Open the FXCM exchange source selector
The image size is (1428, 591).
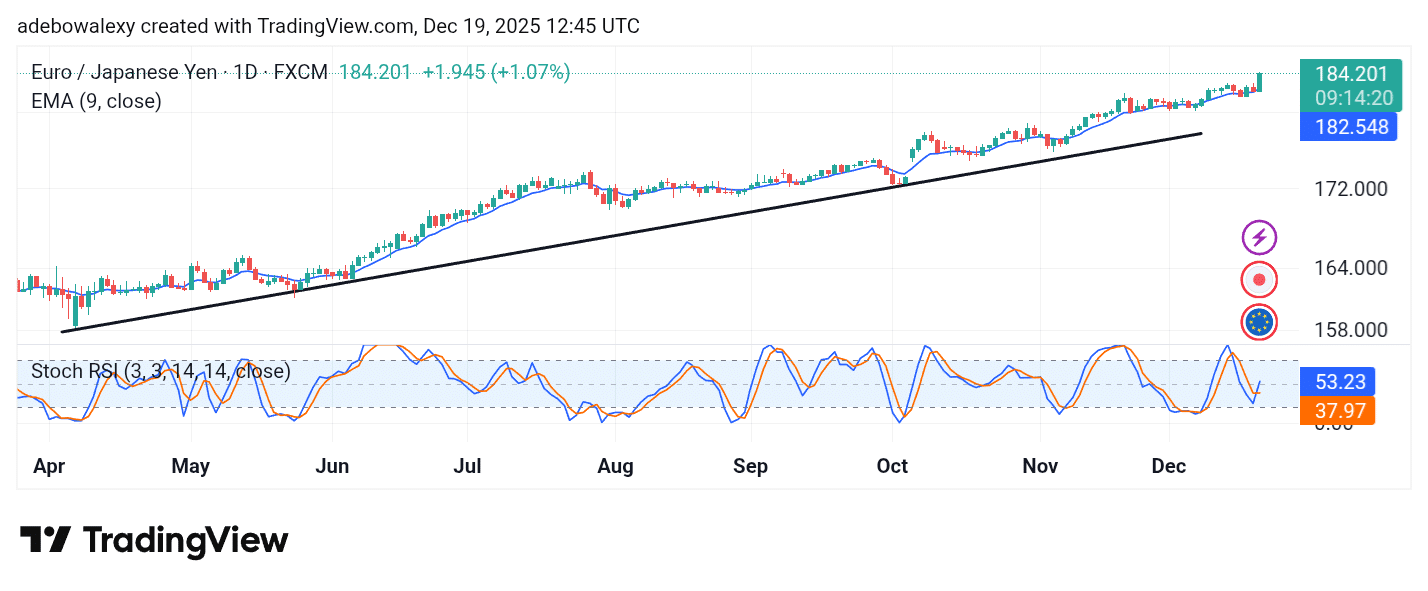tap(300, 72)
